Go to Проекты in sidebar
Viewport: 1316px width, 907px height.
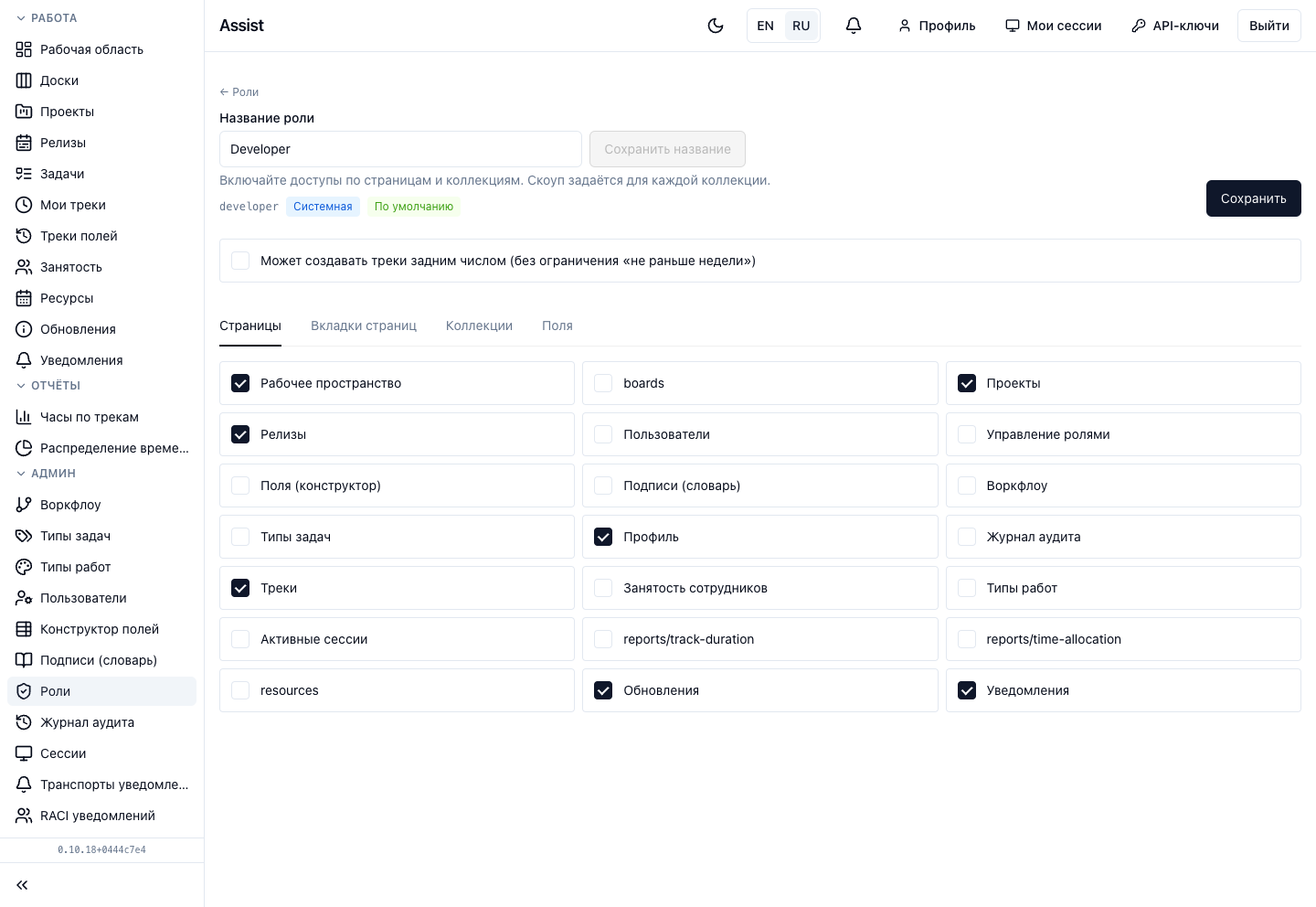(101, 112)
